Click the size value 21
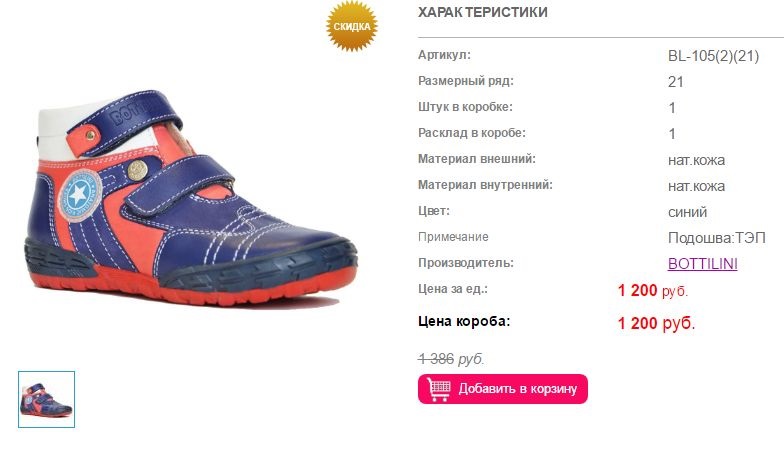The width and height of the screenshot is (784, 455). pyautogui.click(x=676, y=82)
